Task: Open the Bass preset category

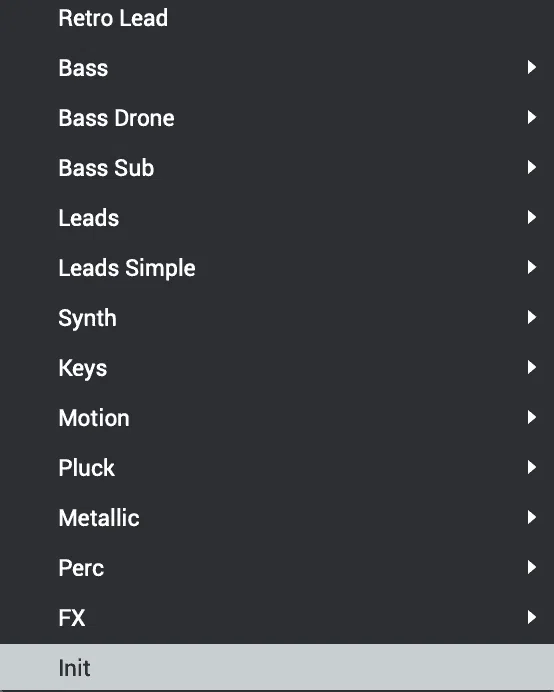Action: 277,68
